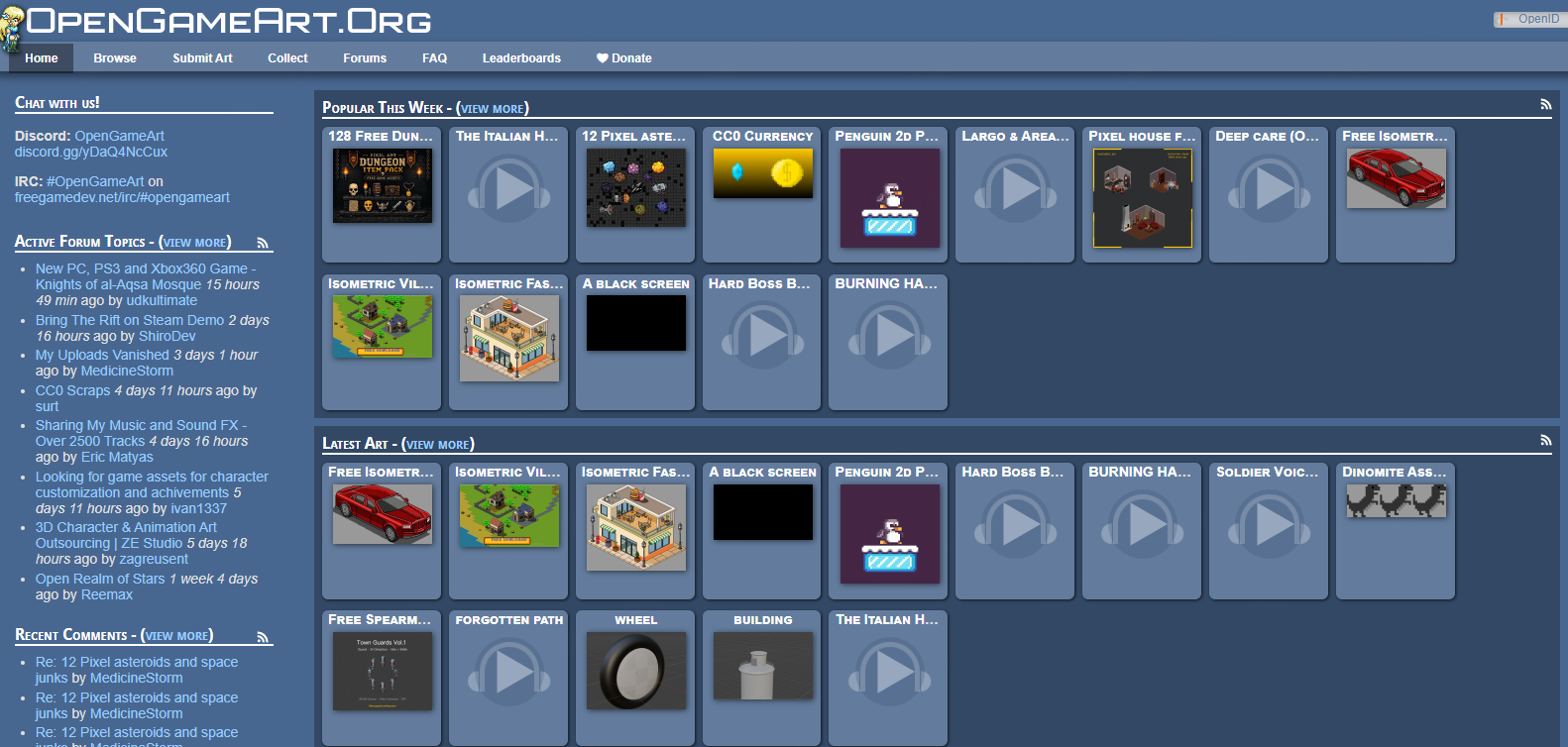Open the Submit Art page
The height and width of the screenshot is (747, 1568).
[x=202, y=58]
